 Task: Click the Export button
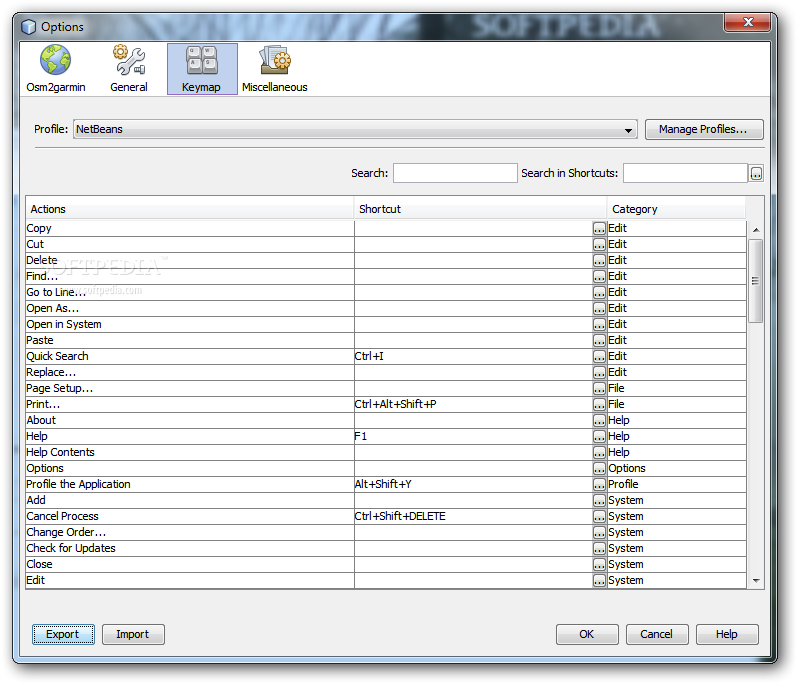63,634
